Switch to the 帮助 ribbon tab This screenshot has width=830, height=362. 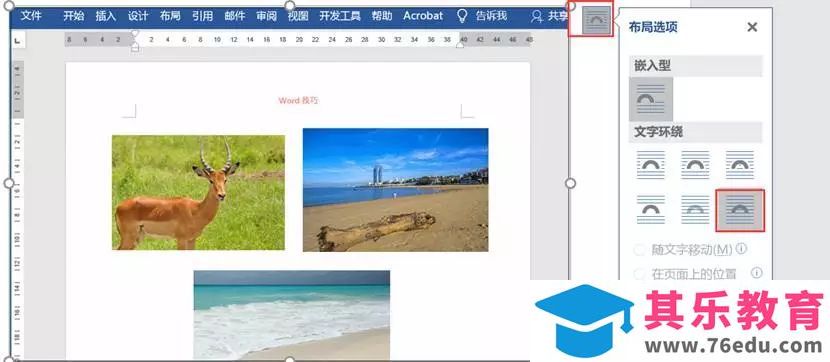382,16
